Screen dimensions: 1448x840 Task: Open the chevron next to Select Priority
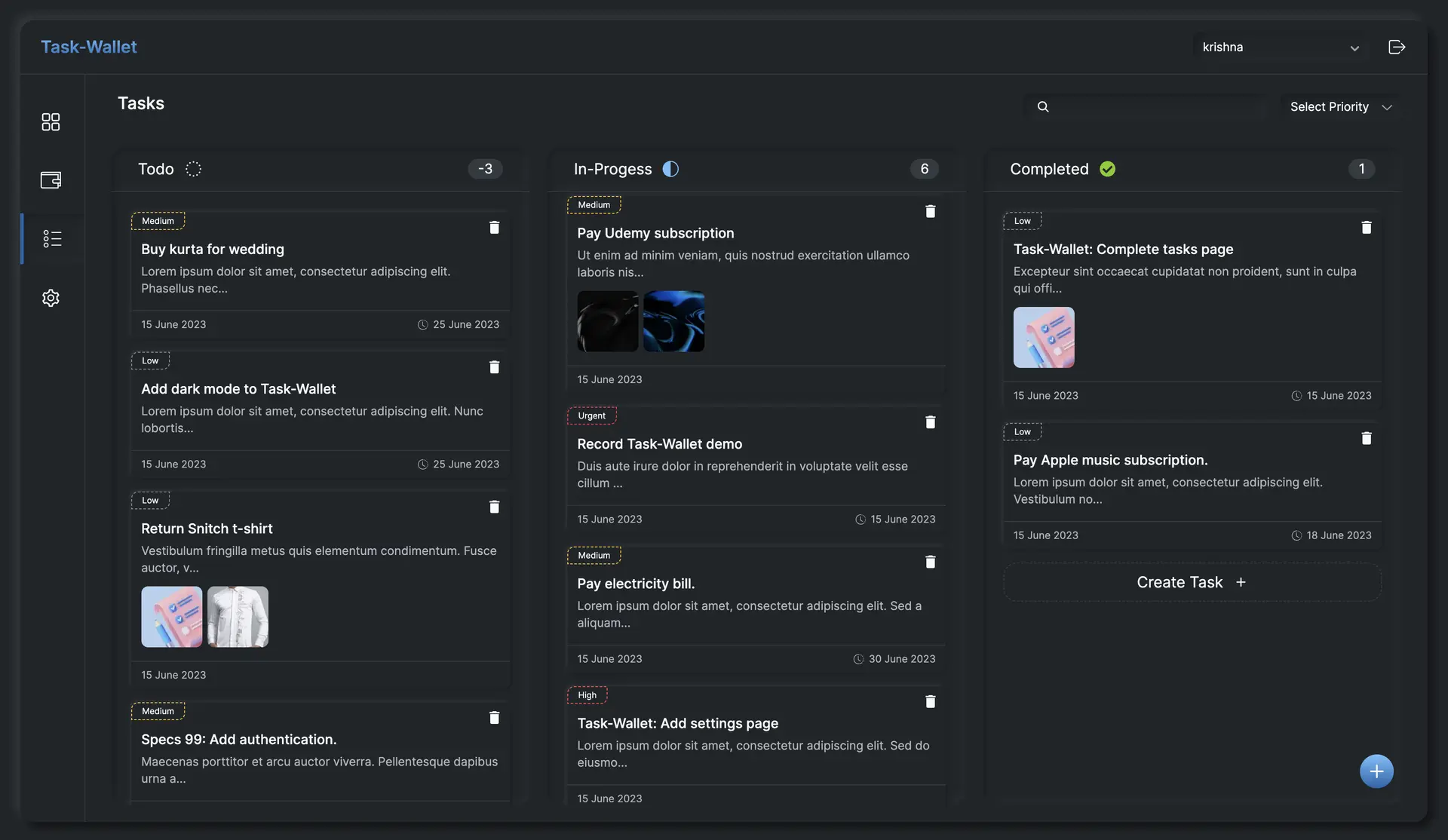pyautogui.click(x=1388, y=107)
